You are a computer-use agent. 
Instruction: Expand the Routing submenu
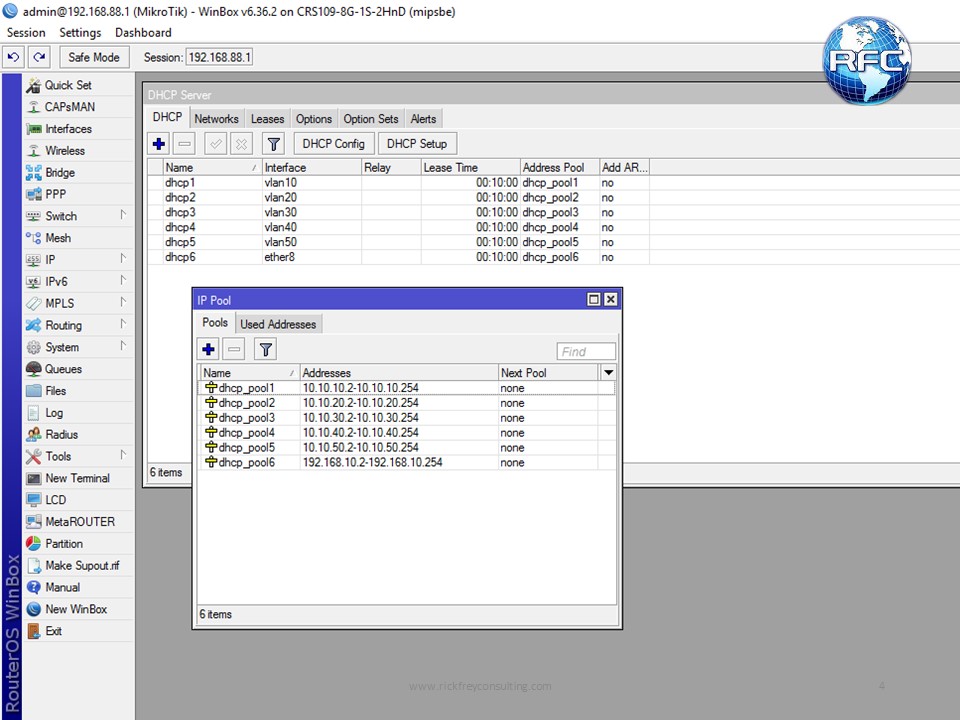[x=63, y=325]
